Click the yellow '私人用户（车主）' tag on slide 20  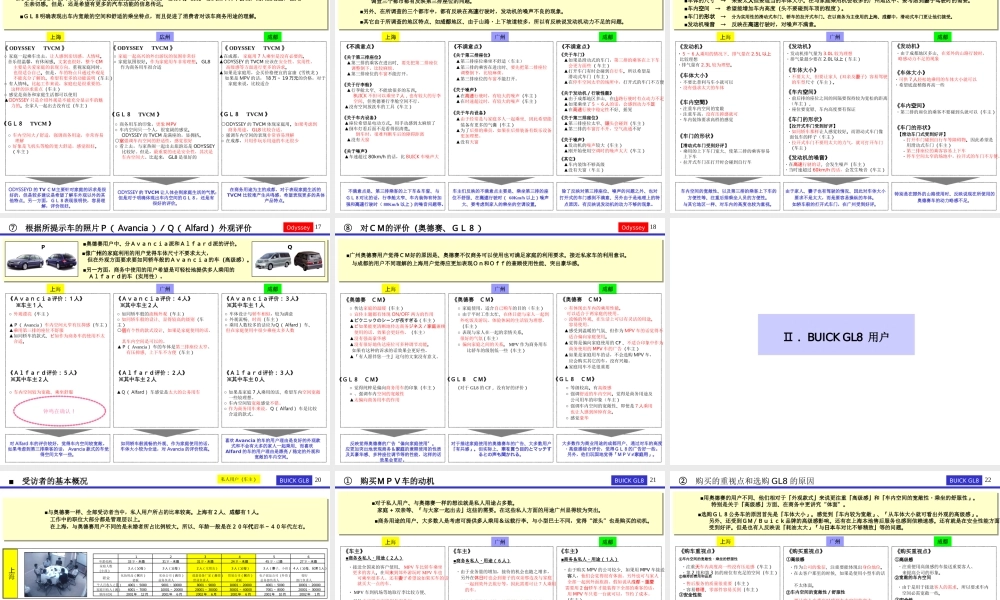(239, 479)
